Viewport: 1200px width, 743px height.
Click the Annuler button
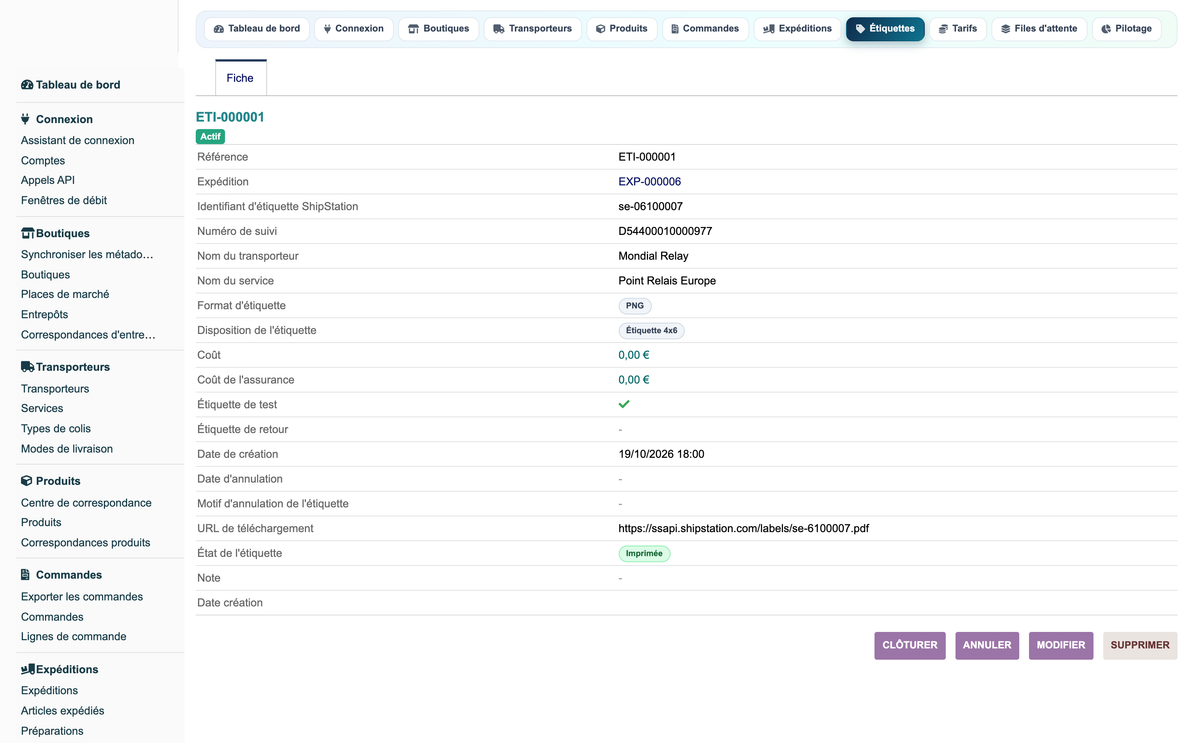[987, 645]
